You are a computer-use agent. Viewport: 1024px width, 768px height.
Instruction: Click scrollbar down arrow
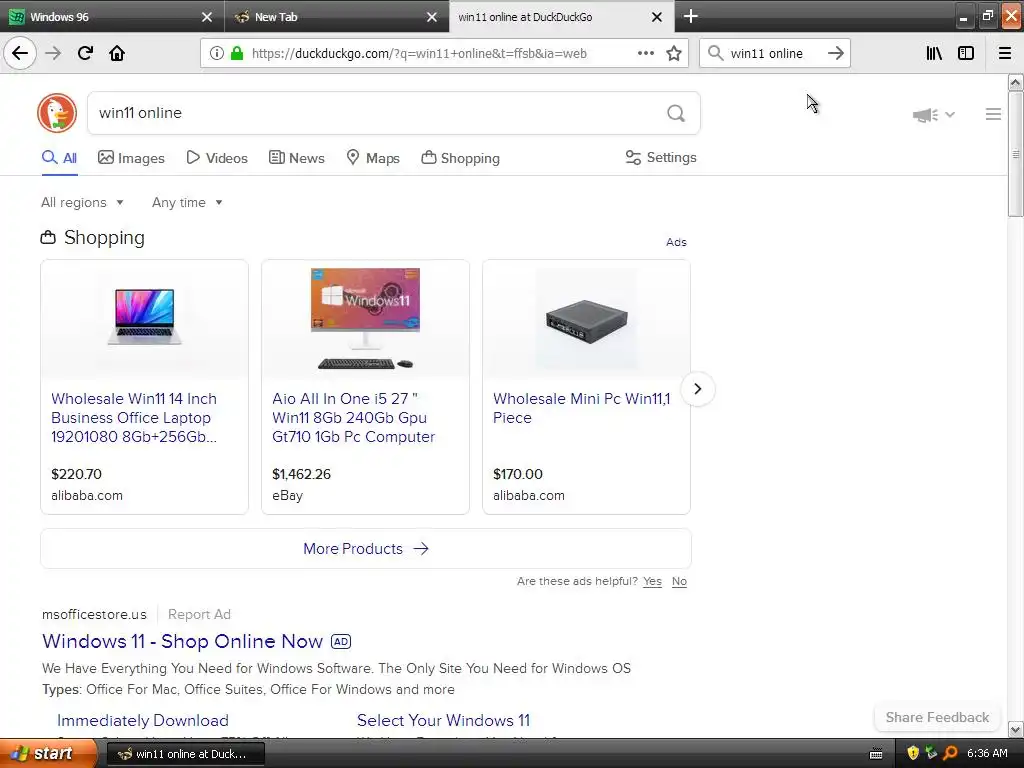click(1016, 729)
